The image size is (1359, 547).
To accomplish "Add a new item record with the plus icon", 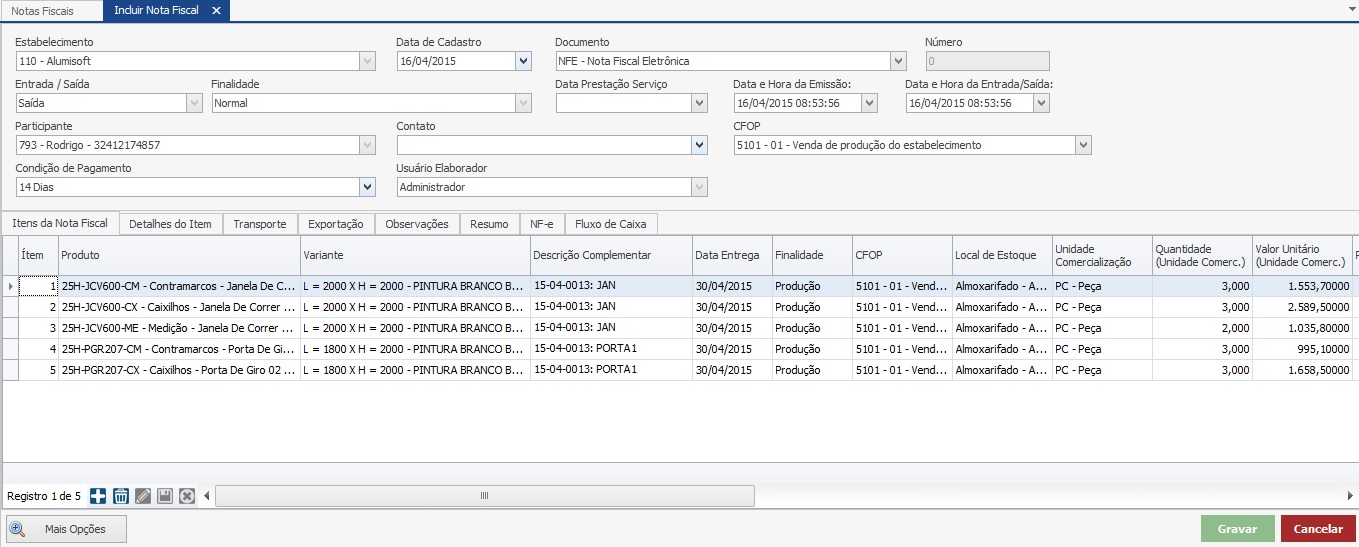I will point(98,496).
